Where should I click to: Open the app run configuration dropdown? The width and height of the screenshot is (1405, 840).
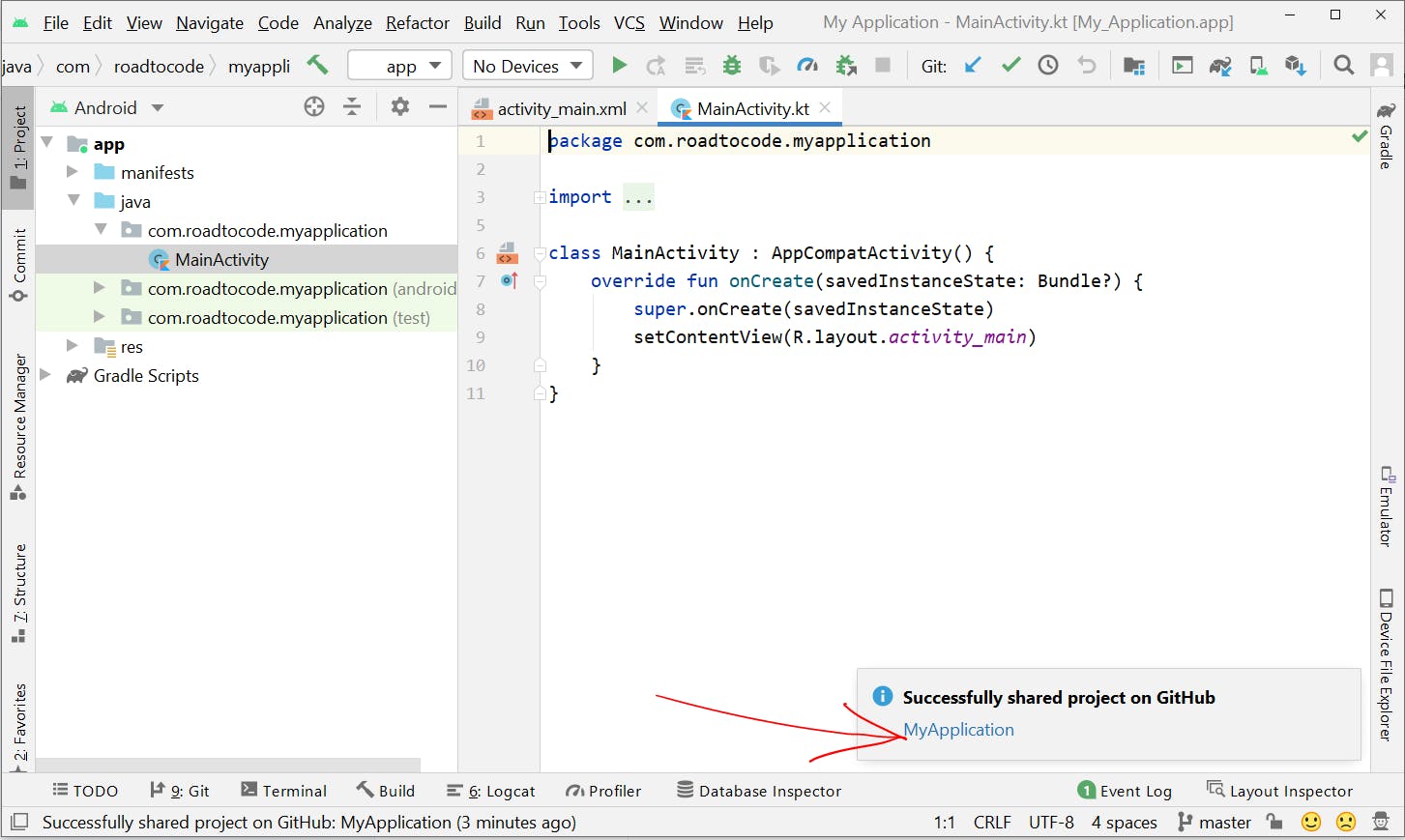pos(400,66)
